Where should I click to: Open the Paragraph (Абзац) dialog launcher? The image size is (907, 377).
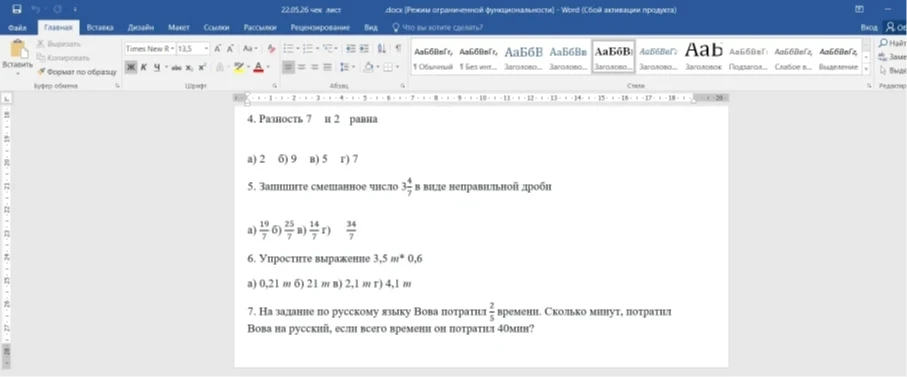click(x=403, y=86)
